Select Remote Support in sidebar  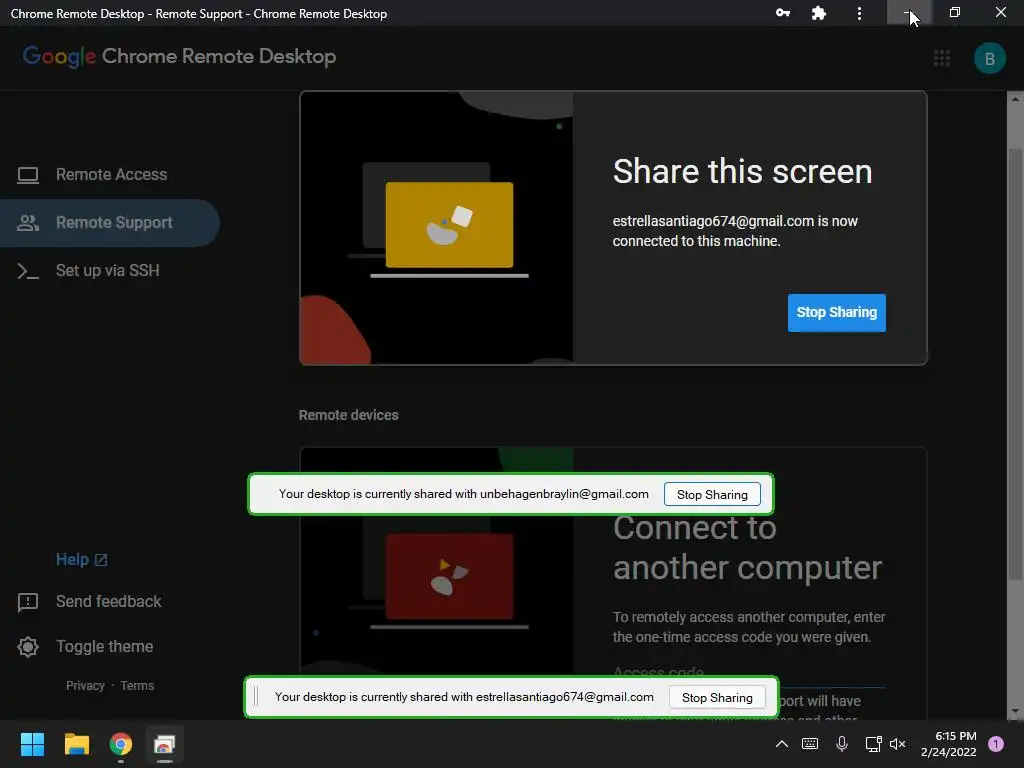coord(110,223)
